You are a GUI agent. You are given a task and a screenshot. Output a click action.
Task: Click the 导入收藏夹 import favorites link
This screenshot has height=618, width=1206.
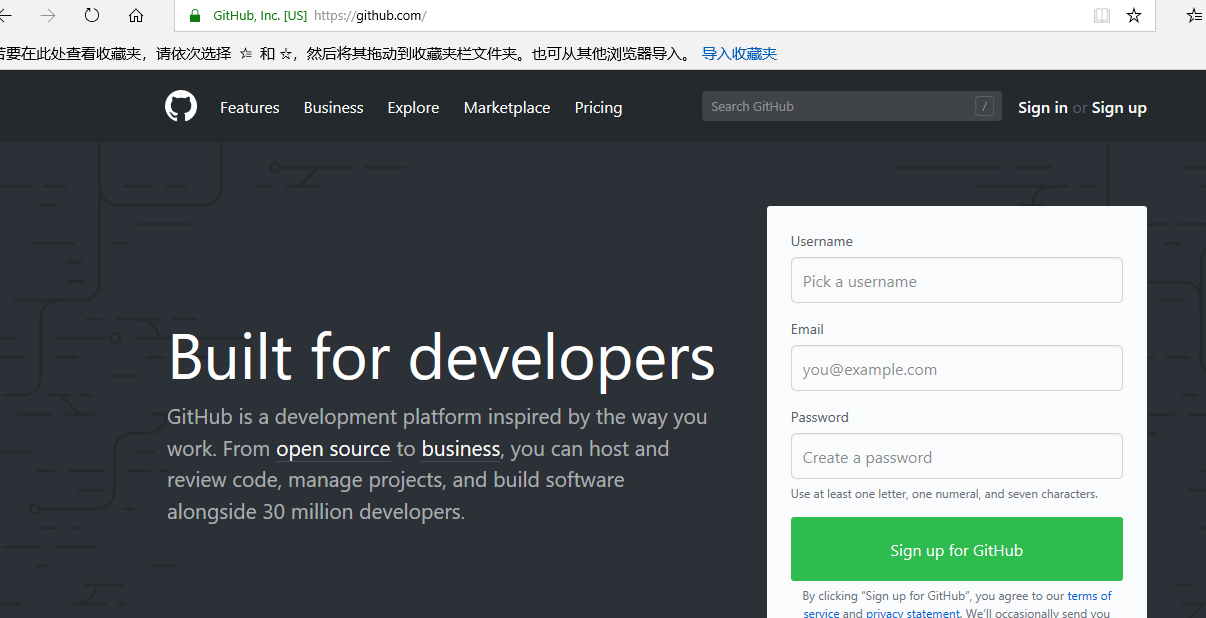click(739, 54)
